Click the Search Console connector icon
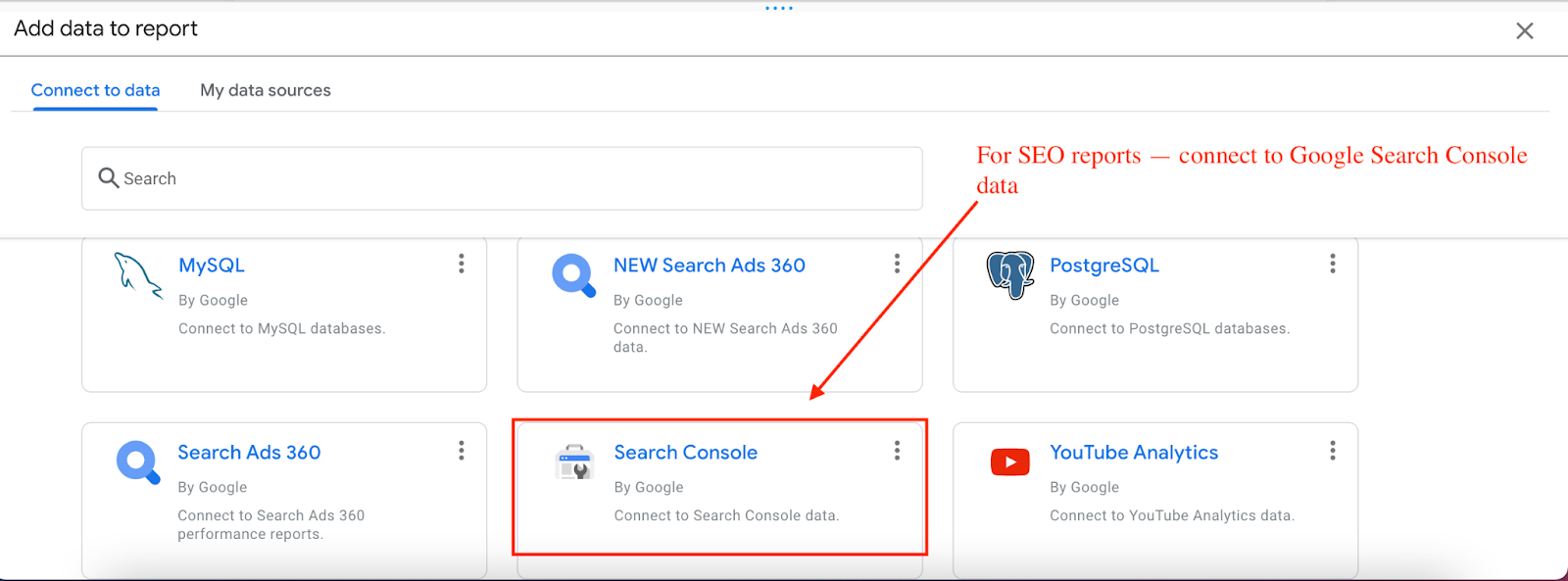 click(574, 461)
